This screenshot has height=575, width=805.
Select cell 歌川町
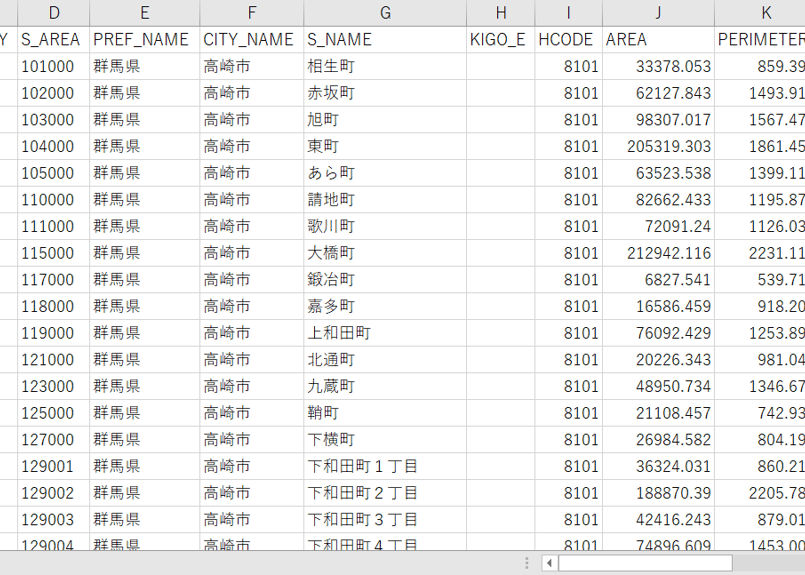point(385,226)
